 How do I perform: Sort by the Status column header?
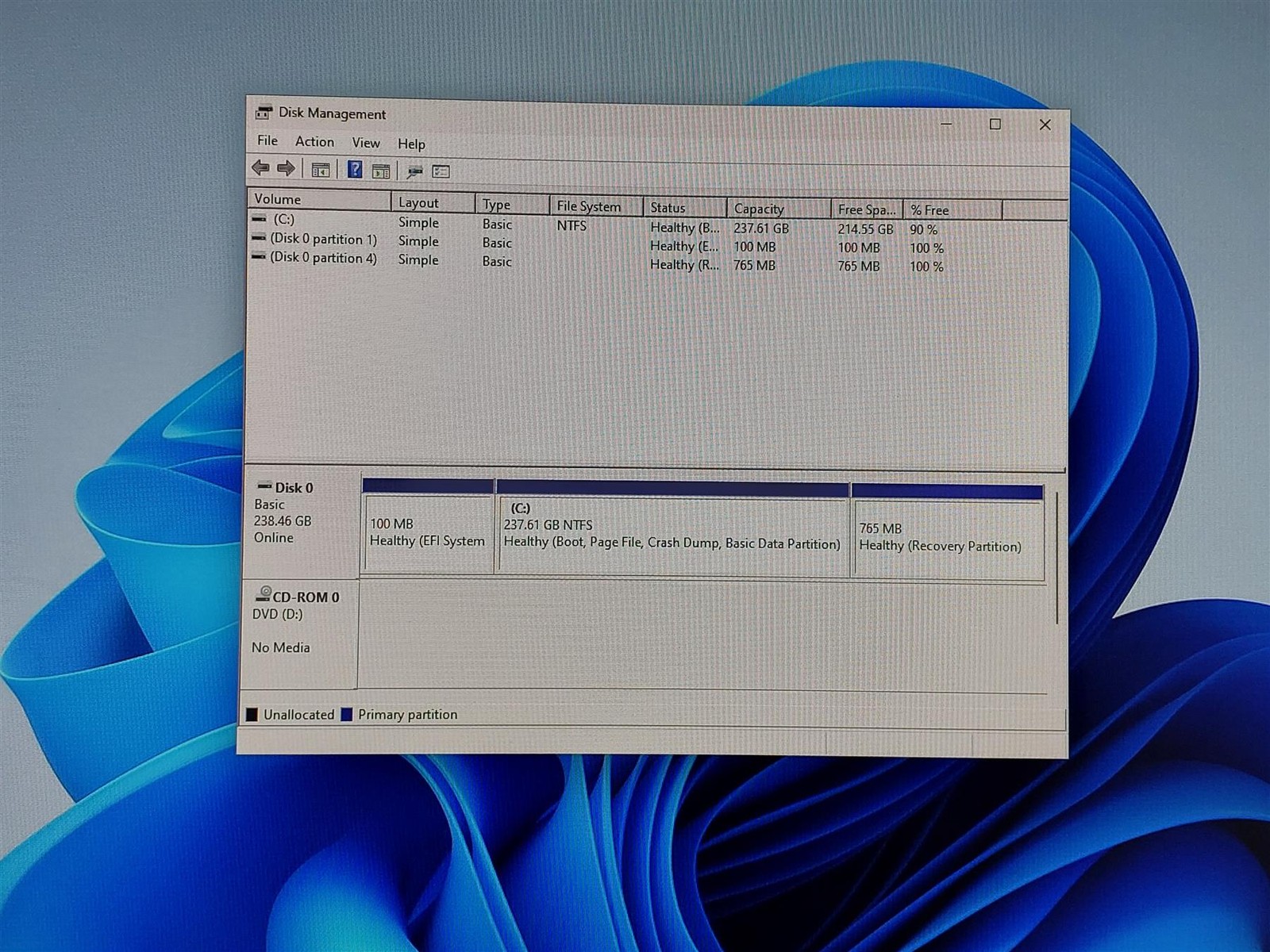coord(685,208)
